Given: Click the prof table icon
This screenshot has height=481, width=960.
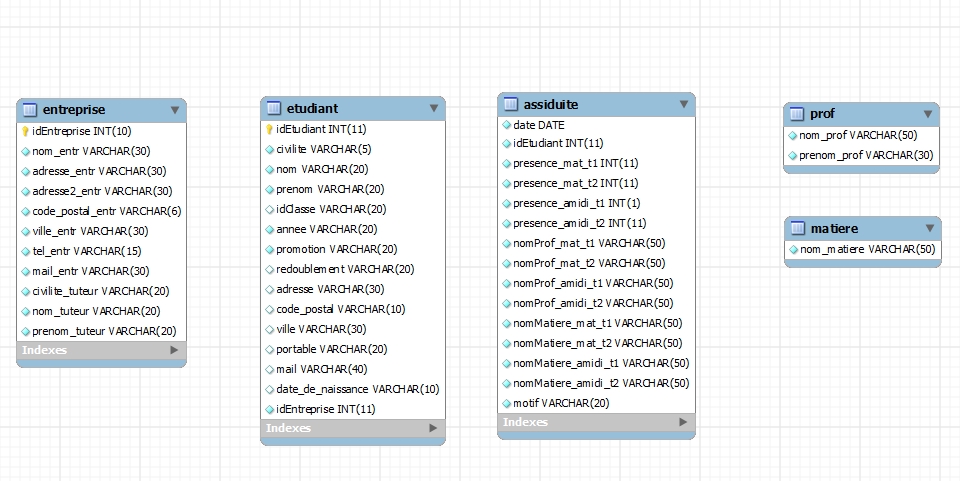Looking at the screenshot, I should pyautogui.click(x=797, y=114).
